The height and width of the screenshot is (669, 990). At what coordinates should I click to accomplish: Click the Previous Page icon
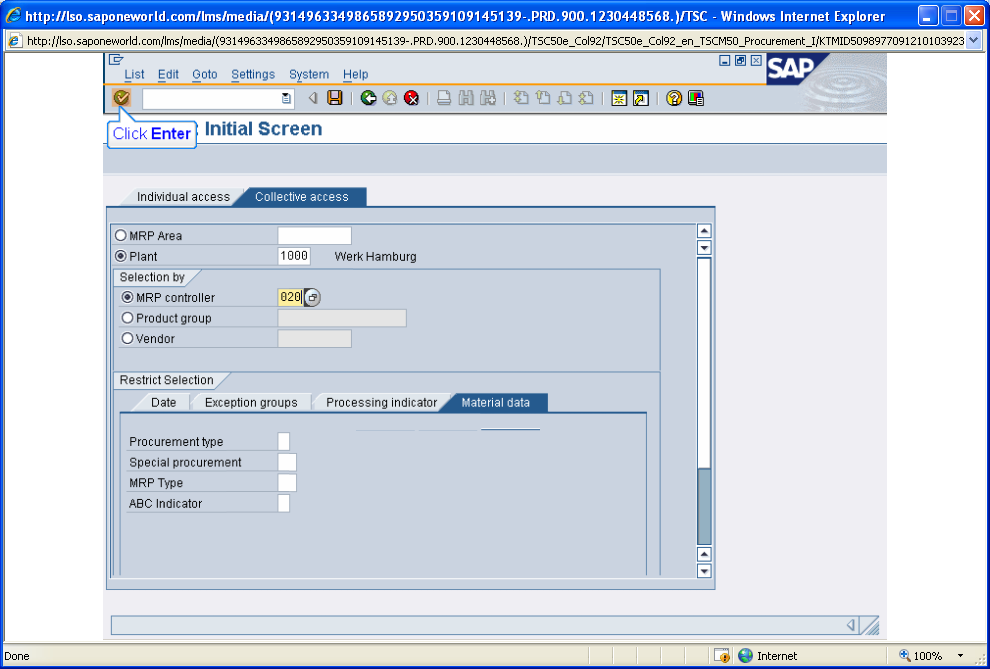542,98
